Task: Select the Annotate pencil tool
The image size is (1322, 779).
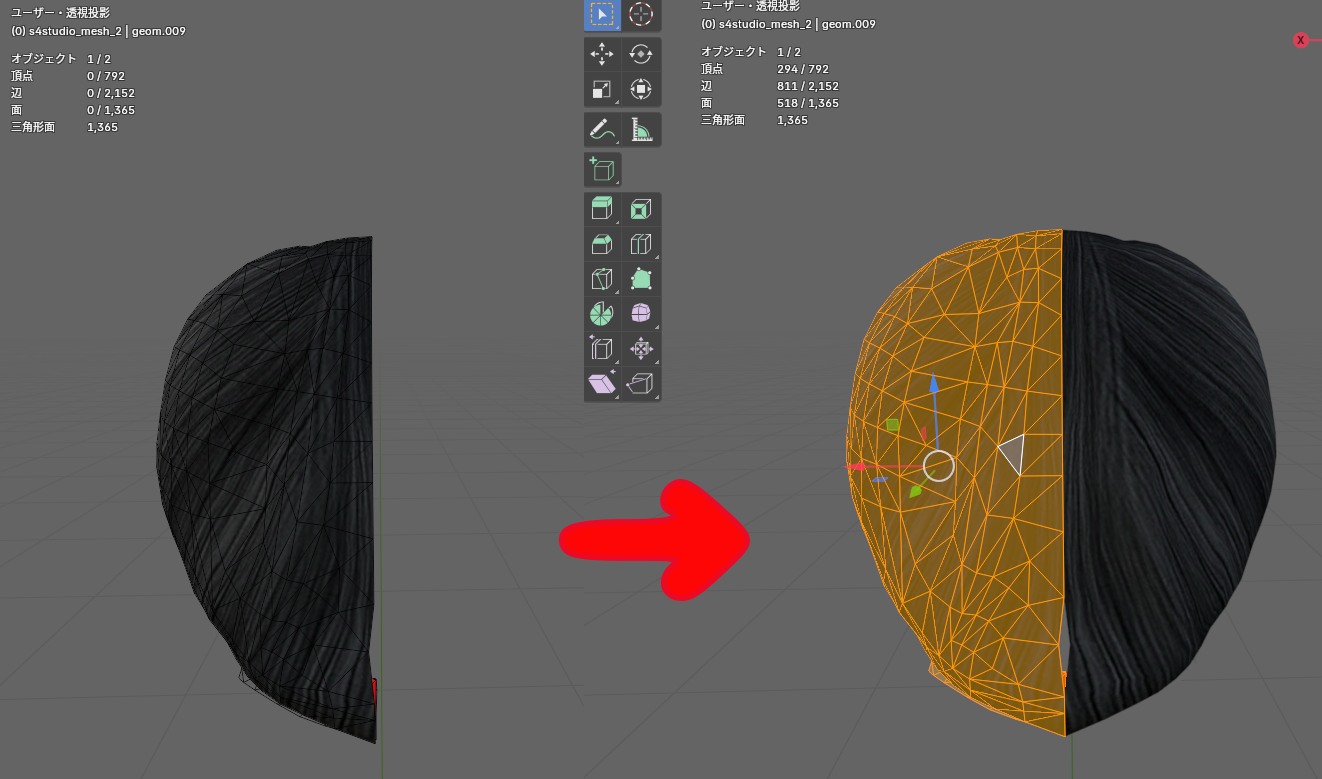Action: pos(602,129)
